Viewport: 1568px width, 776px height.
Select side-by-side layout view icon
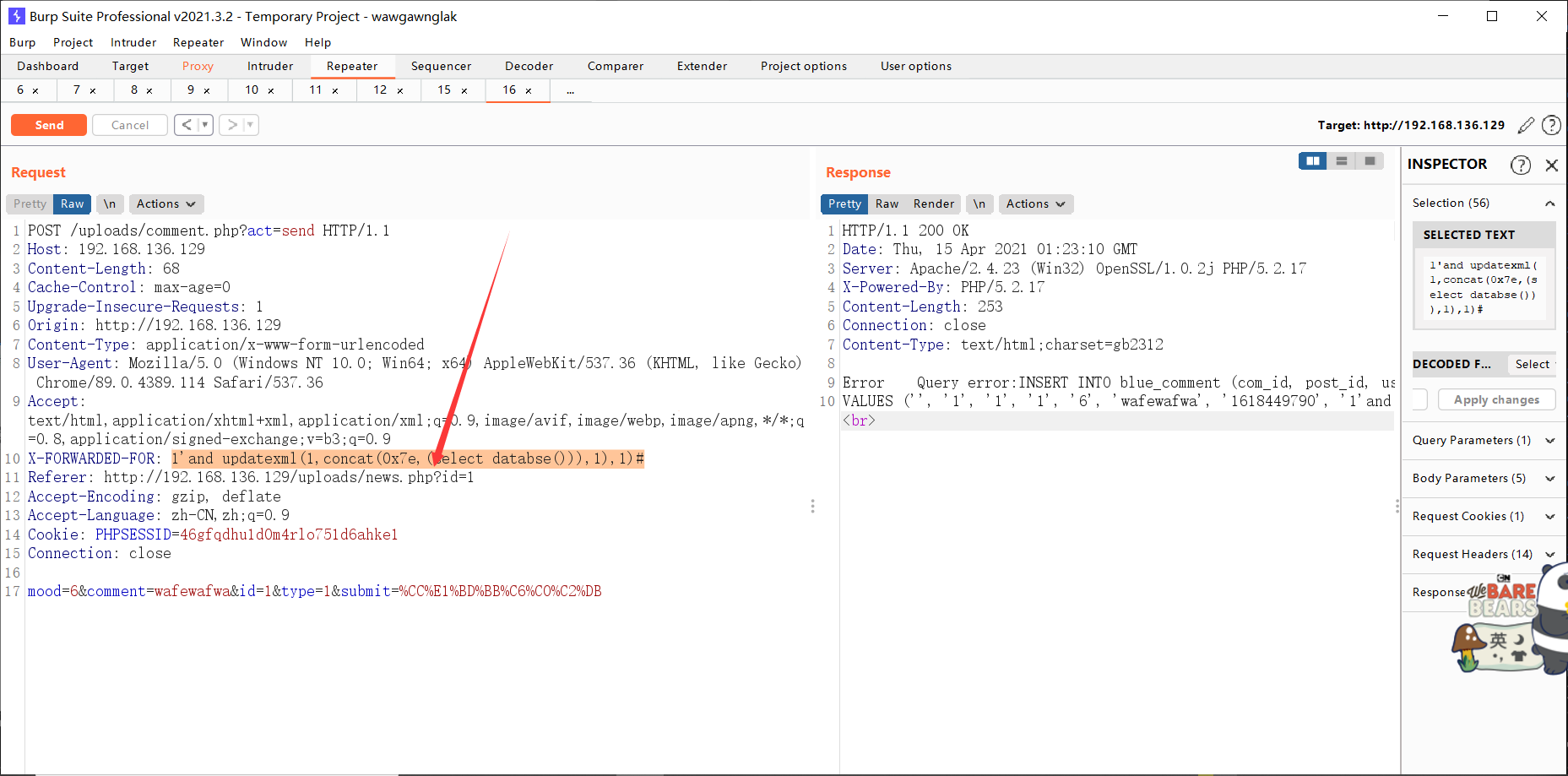[x=1313, y=160]
